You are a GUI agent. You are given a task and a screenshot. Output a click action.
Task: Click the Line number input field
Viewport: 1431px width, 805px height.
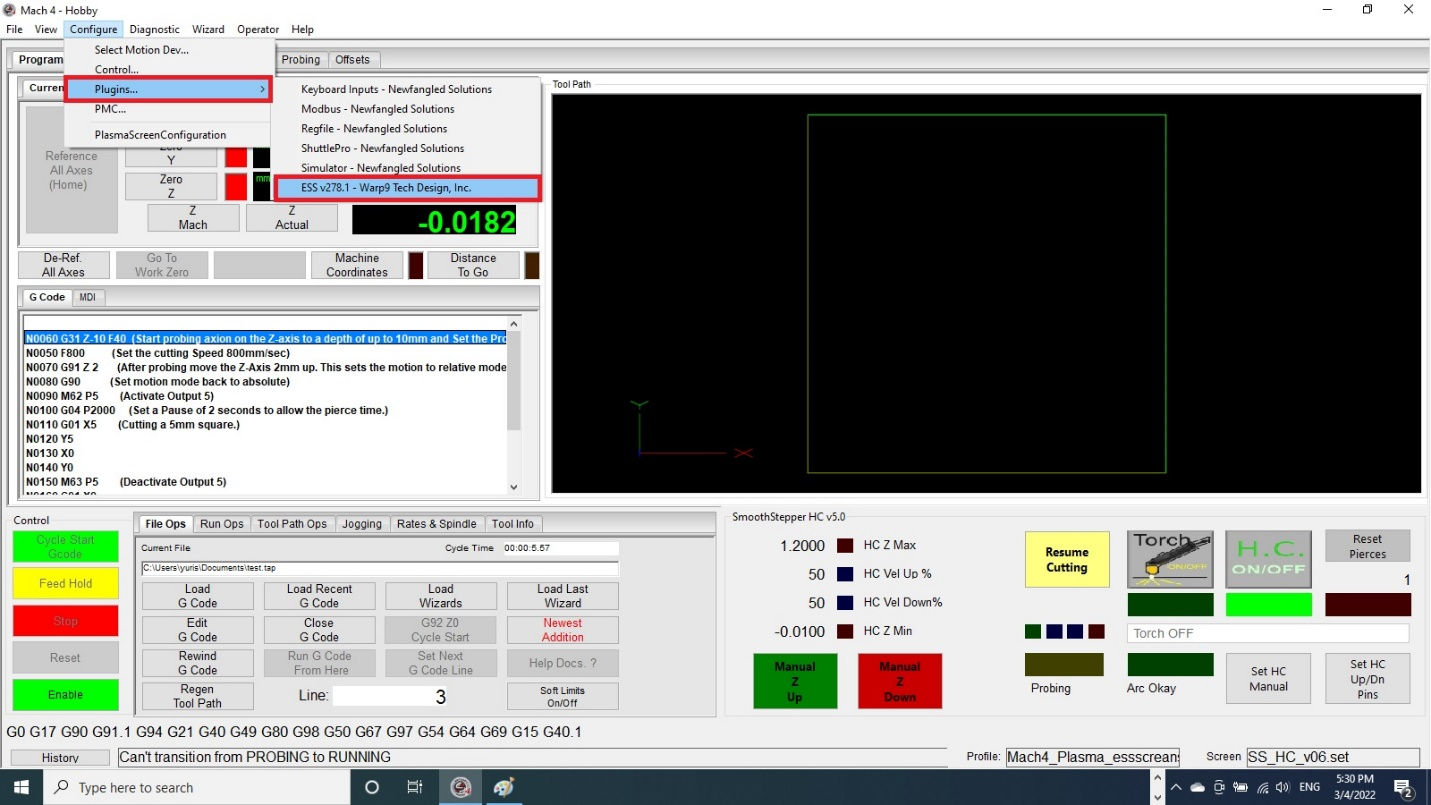pos(390,696)
